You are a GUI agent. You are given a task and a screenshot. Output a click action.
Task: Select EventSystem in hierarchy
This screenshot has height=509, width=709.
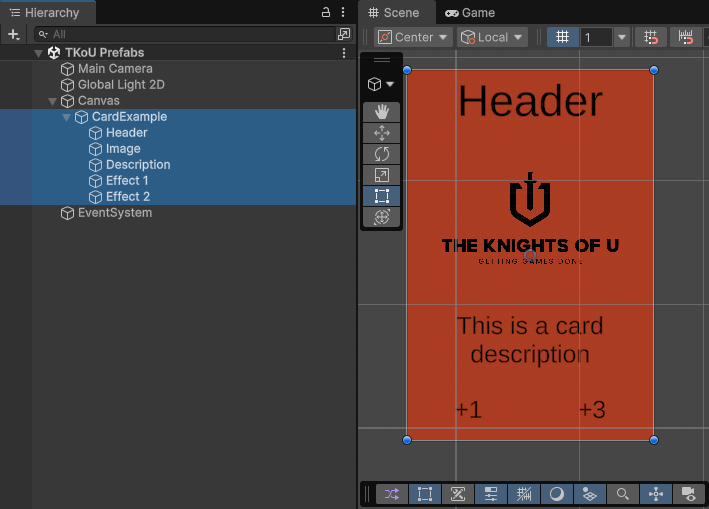(x=178, y=213)
